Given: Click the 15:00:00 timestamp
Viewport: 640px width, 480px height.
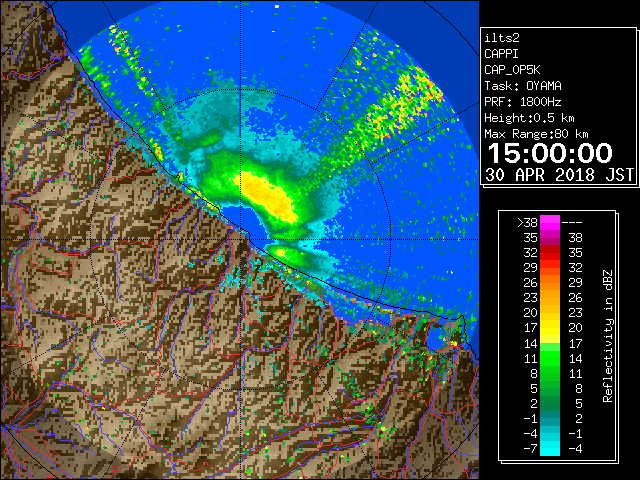Looking at the screenshot, I should [550, 153].
